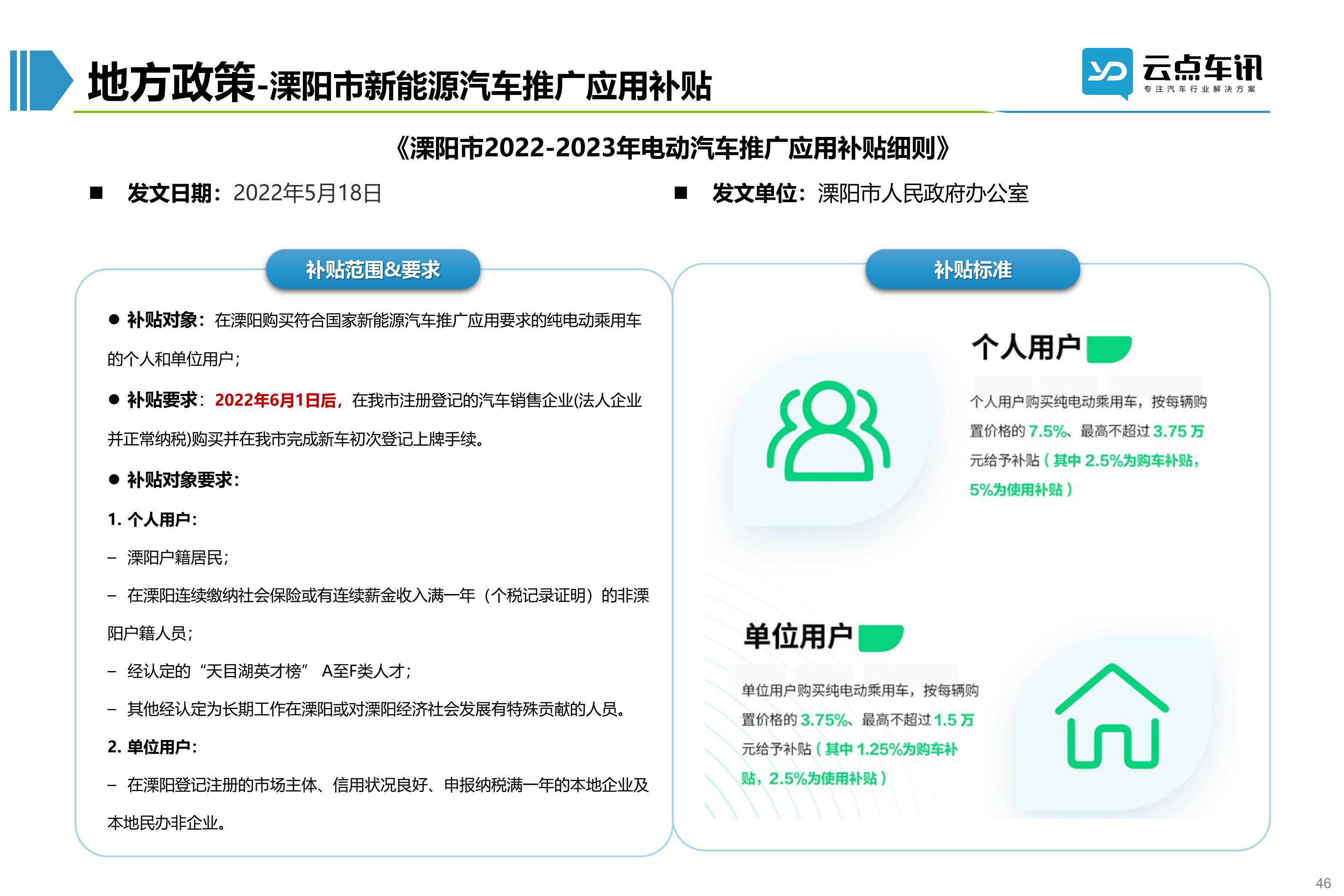Screen dimensions: 1344x896
Task: Click the 补贴对象： bold label
Action: tap(165, 320)
